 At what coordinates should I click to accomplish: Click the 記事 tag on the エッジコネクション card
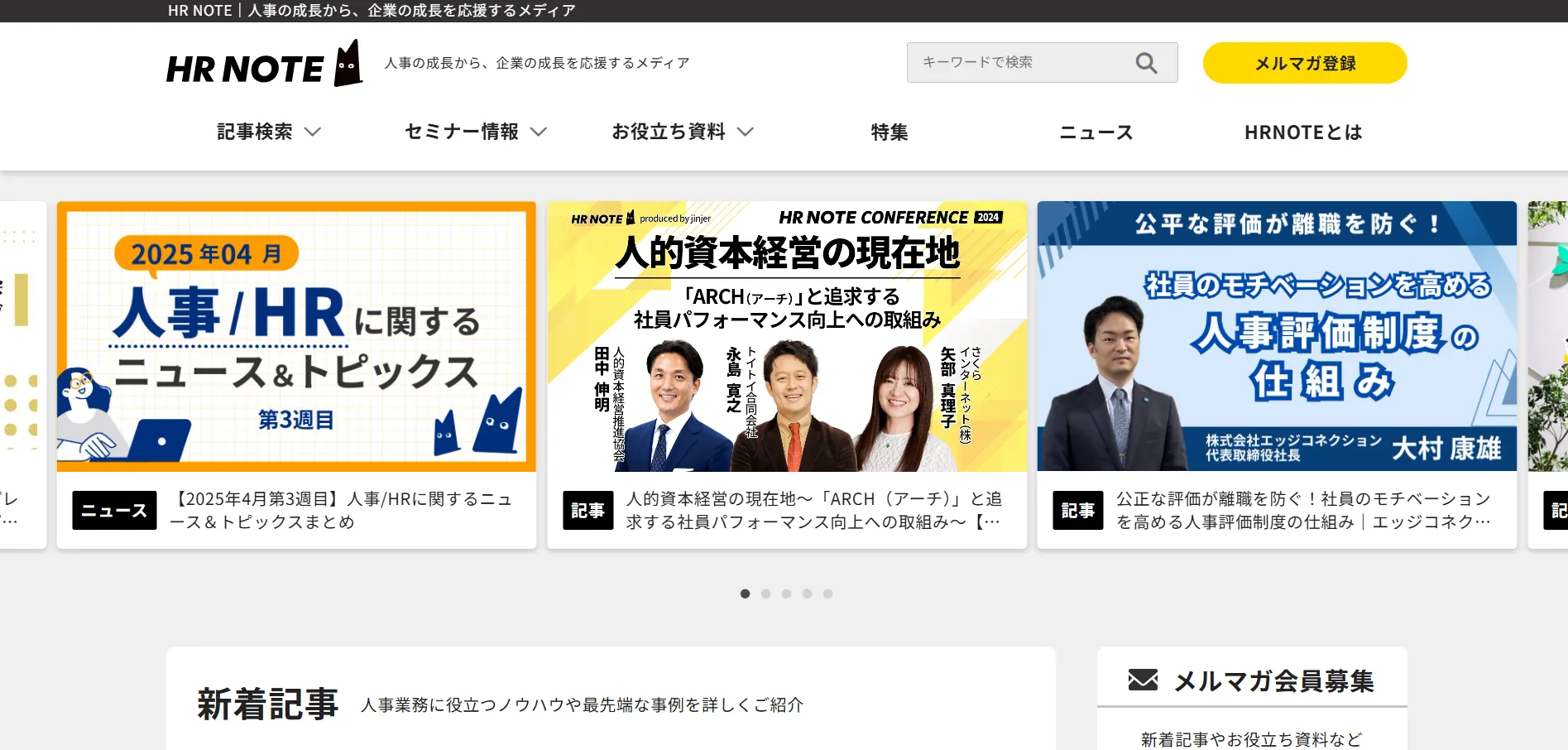coord(1078,510)
